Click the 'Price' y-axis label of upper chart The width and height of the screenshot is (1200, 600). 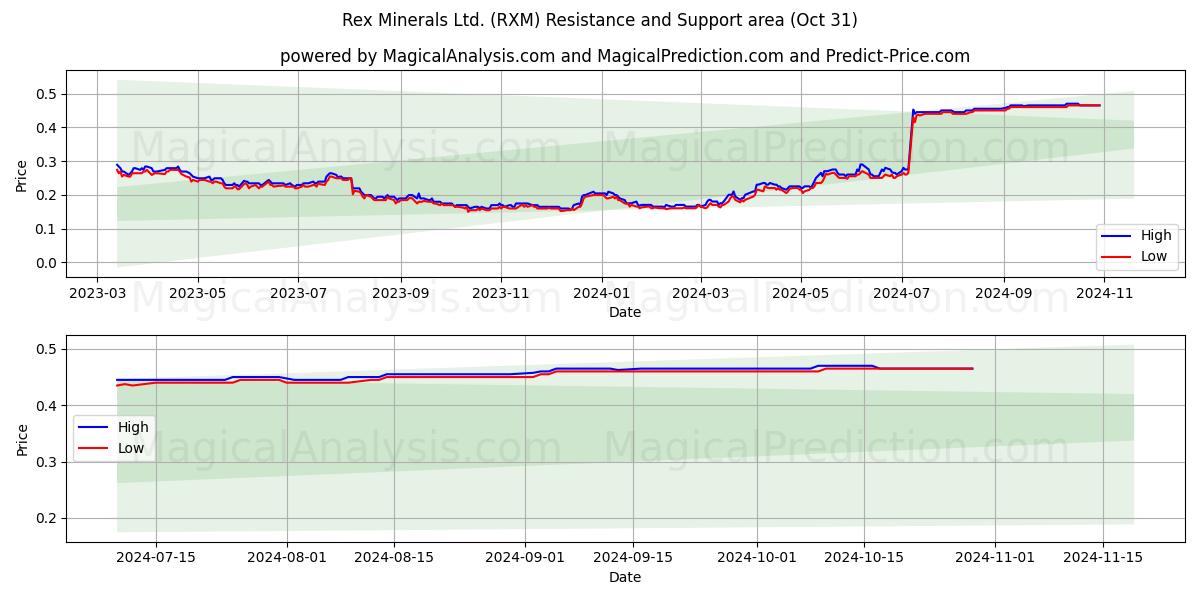click(22, 174)
